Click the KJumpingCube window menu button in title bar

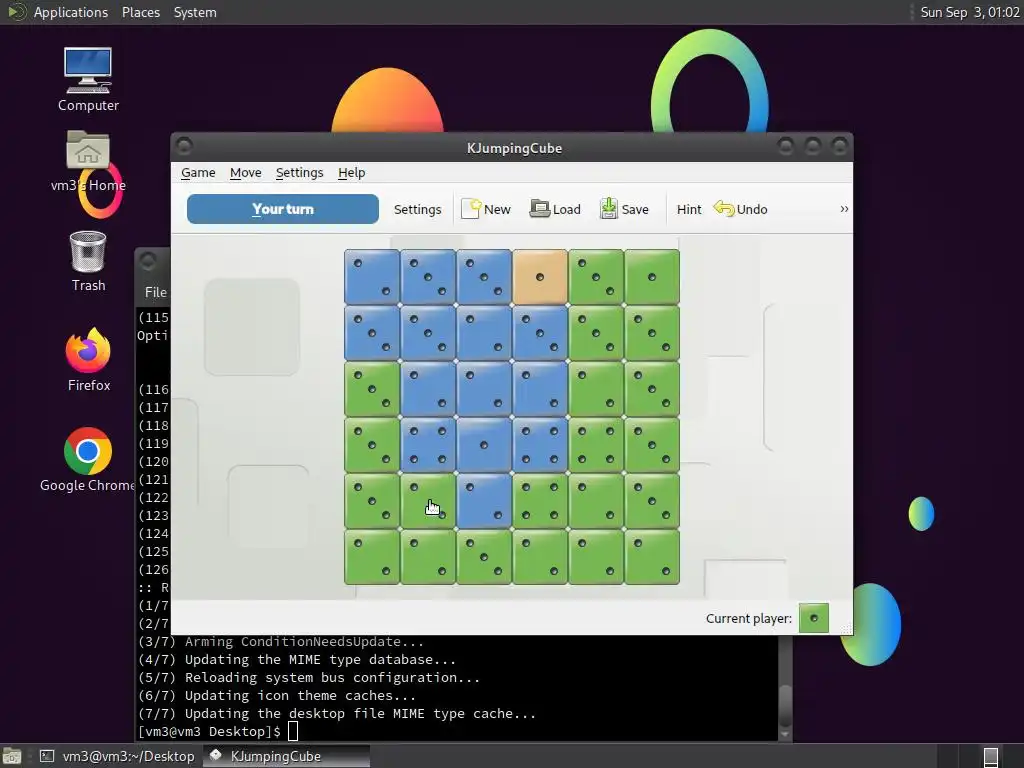(x=184, y=145)
